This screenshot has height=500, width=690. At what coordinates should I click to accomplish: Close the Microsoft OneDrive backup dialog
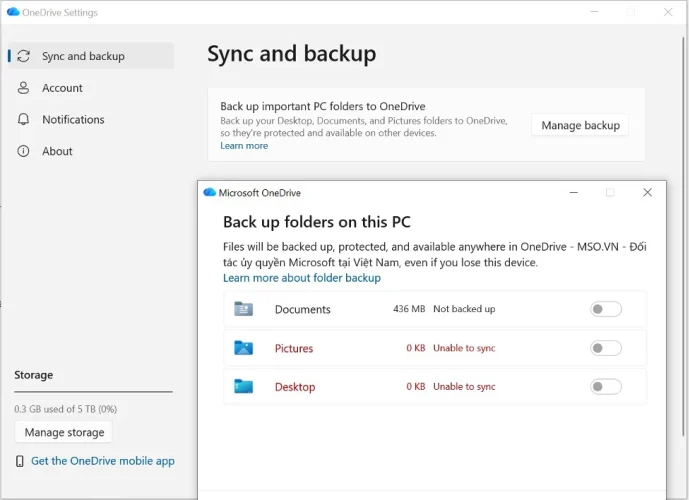tap(647, 192)
